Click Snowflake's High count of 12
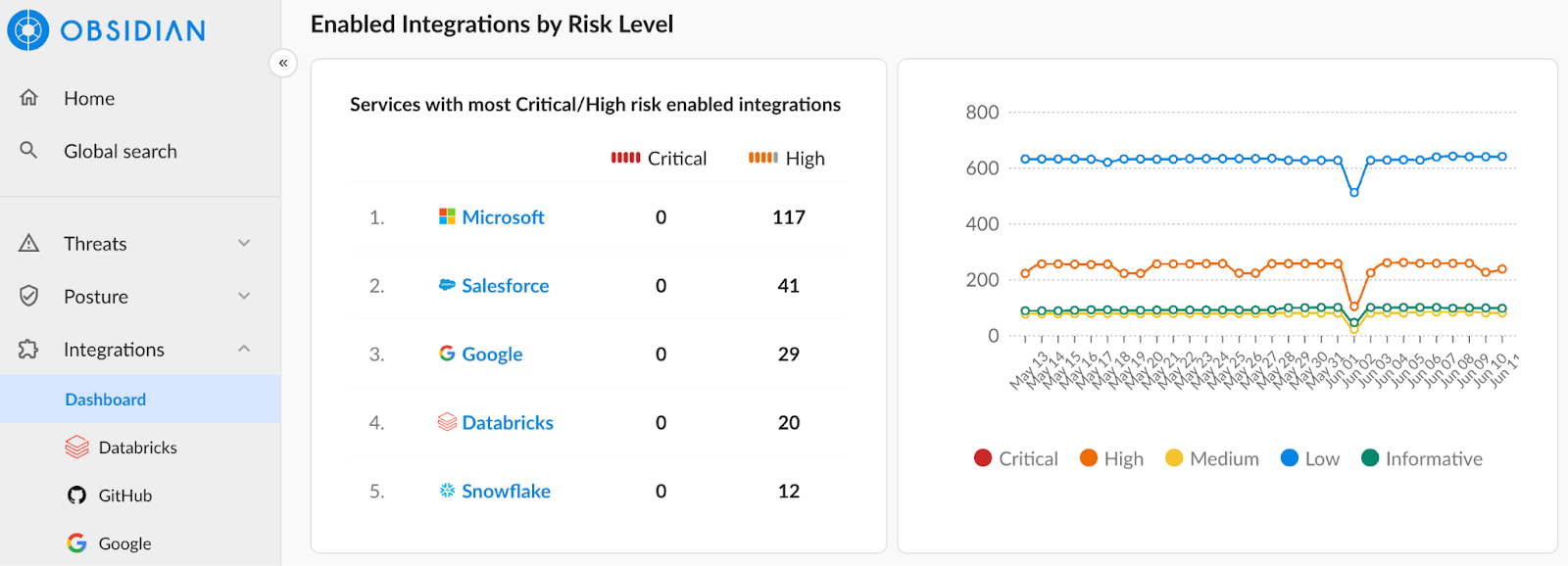This screenshot has height=566, width=1568. [789, 492]
